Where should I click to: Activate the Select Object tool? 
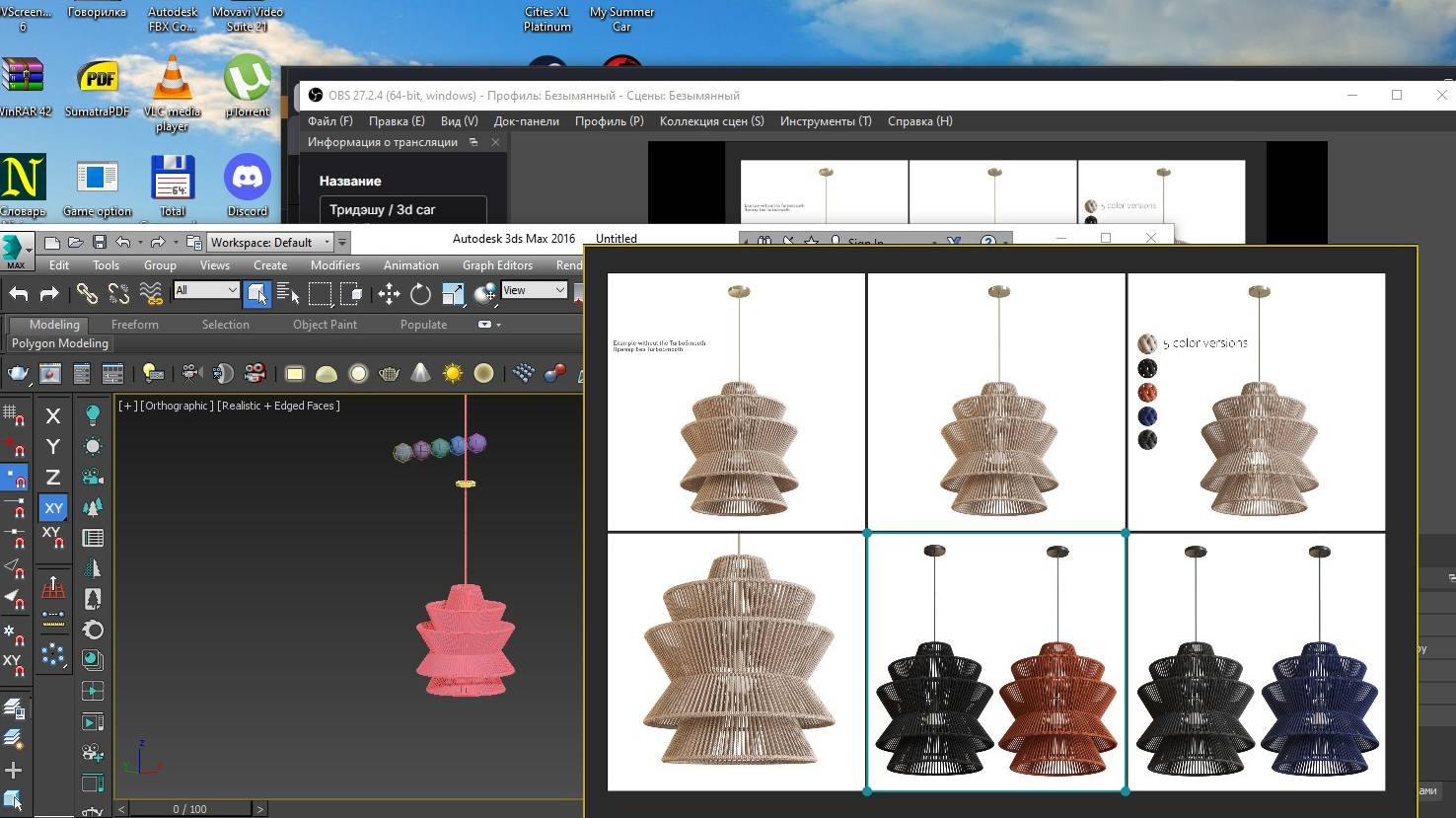[x=256, y=293]
